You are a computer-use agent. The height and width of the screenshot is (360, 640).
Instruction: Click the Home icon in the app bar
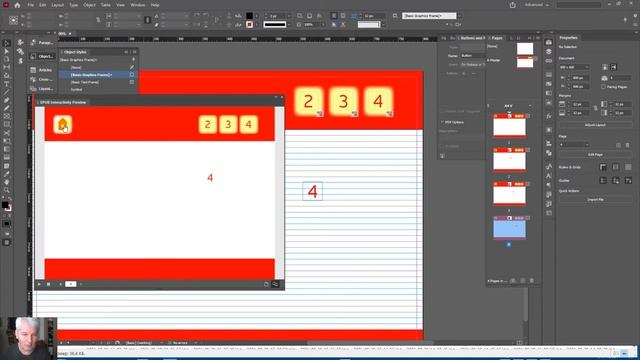17,5
